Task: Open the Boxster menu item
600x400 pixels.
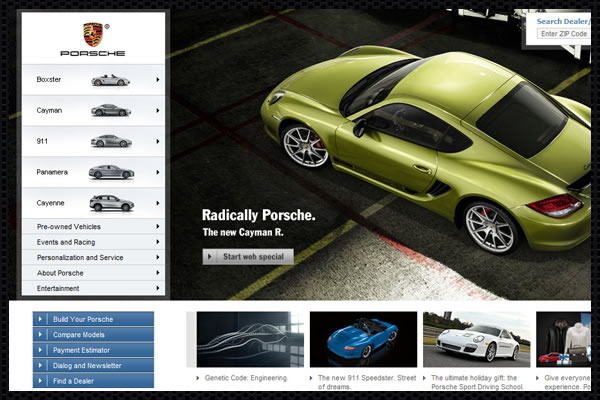Action: [93, 80]
